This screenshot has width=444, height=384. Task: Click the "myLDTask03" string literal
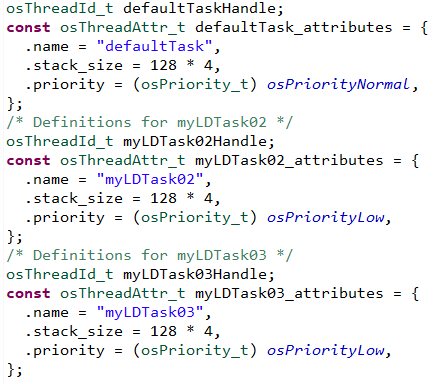(150, 312)
